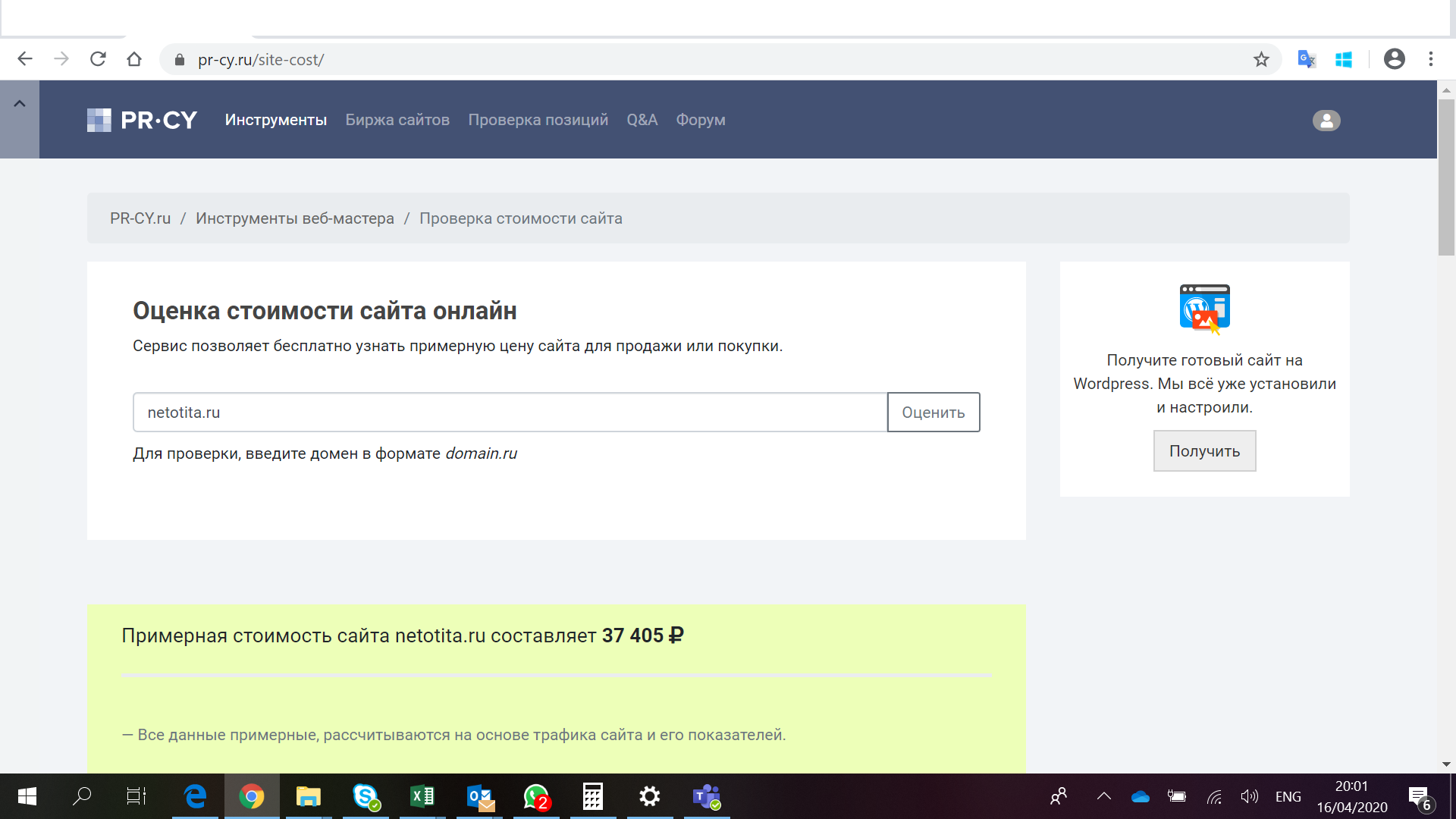Click the Windows extension icon in toolbar
This screenshot has width=1456, height=819.
coord(1344,59)
